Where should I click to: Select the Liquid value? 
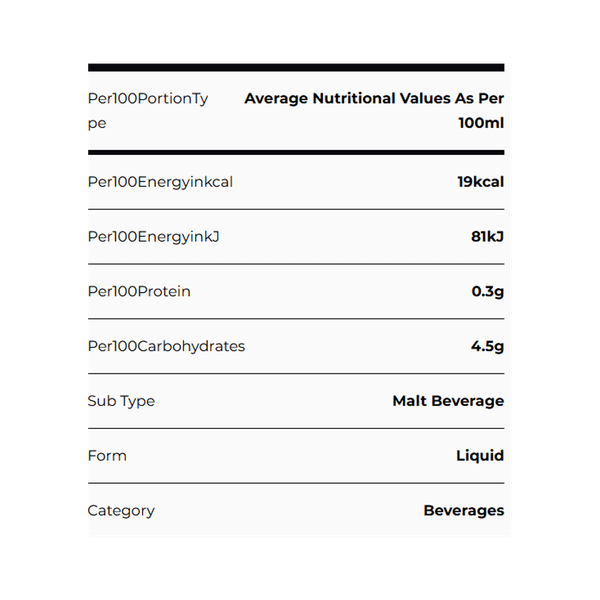[x=480, y=456]
